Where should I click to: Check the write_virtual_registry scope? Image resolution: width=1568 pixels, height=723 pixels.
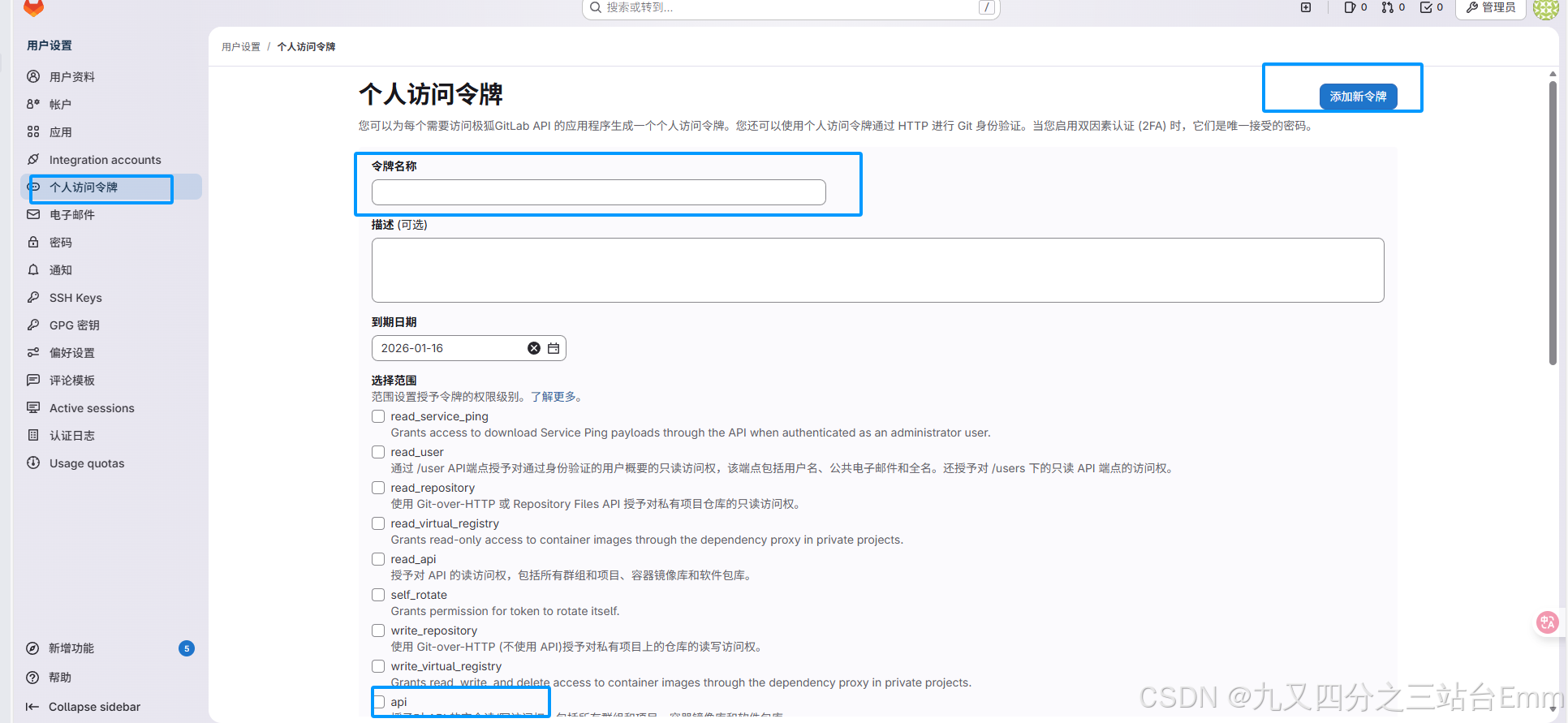click(378, 666)
